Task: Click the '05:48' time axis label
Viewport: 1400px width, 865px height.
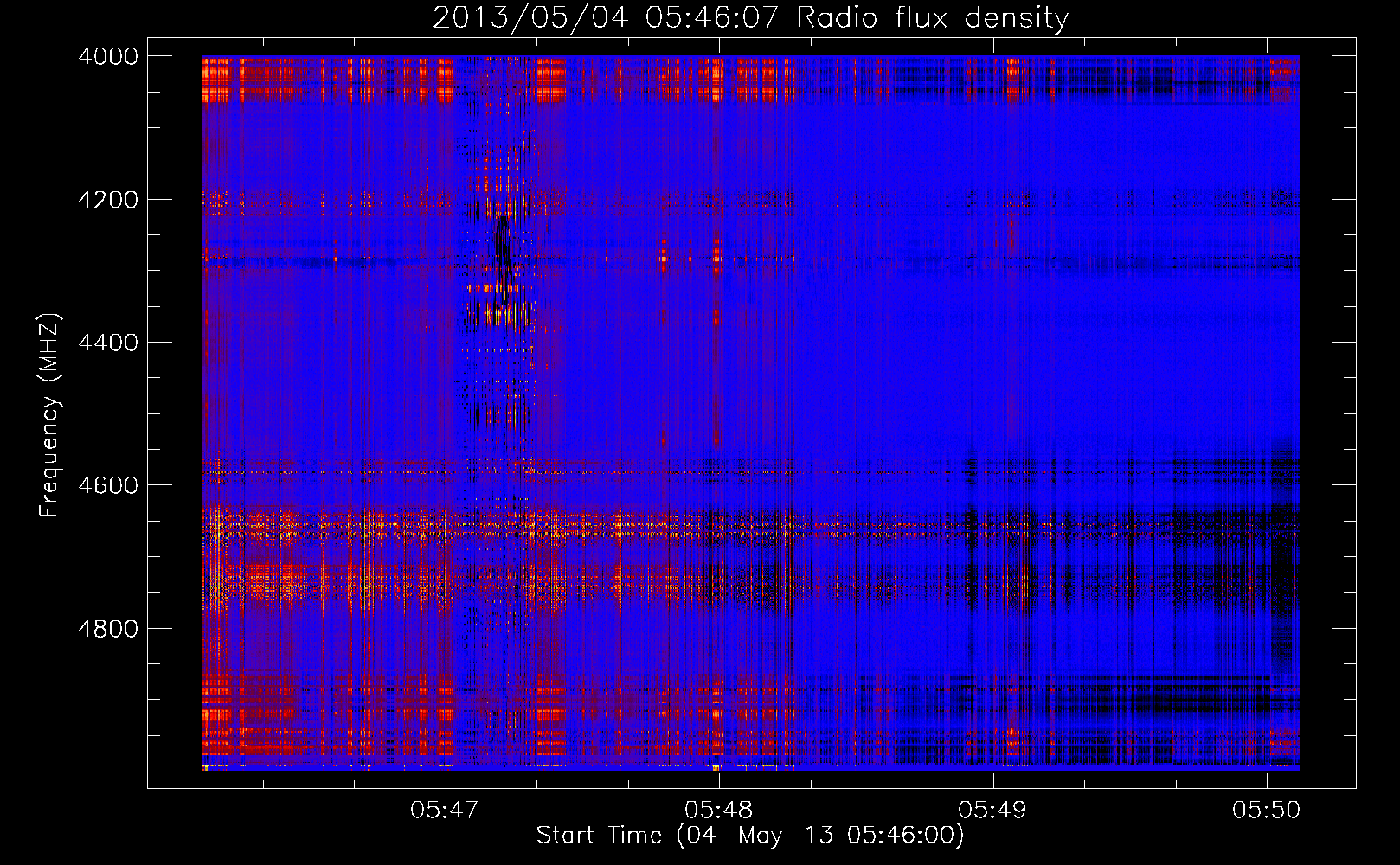Action: (x=718, y=810)
